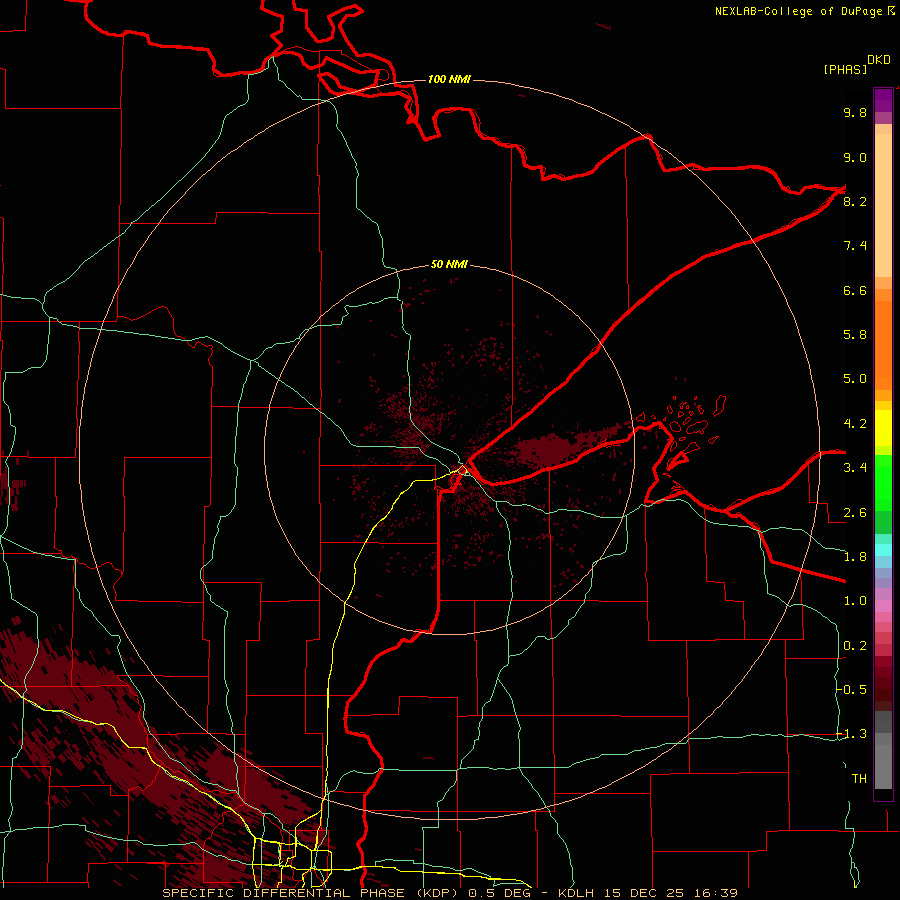Click the 6.6 scale value

[x=855, y=290]
